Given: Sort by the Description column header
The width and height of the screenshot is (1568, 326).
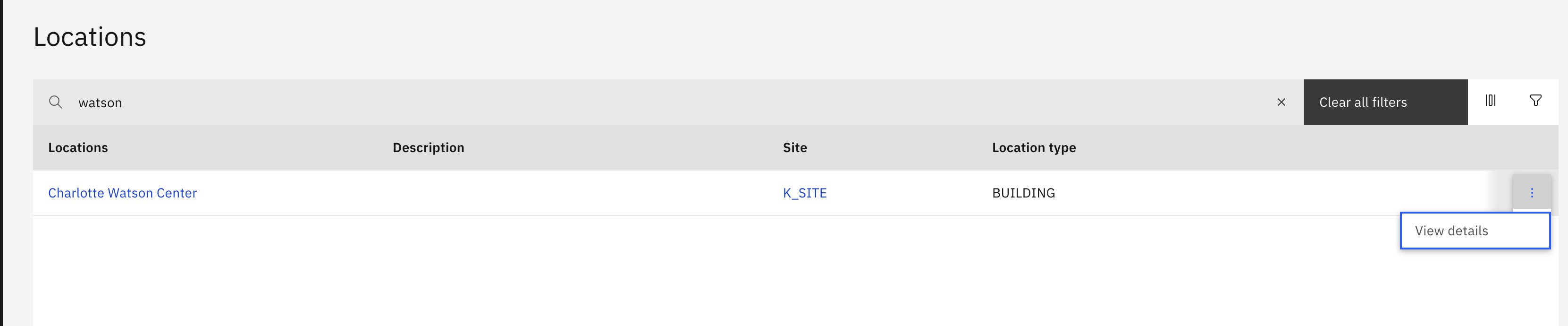Looking at the screenshot, I should pos(429,147).
